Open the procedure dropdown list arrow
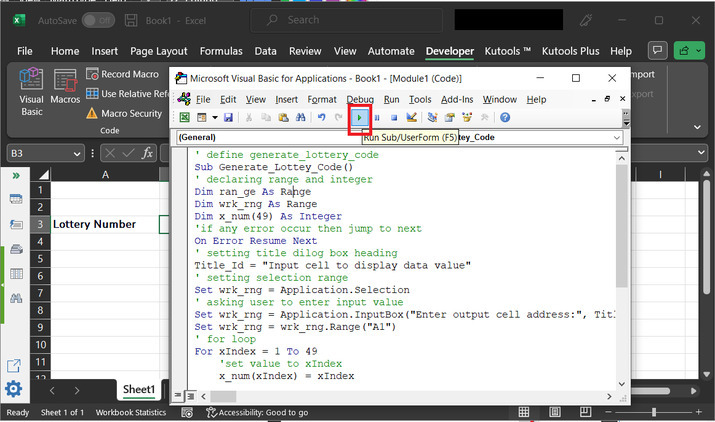 click(617, 137)
